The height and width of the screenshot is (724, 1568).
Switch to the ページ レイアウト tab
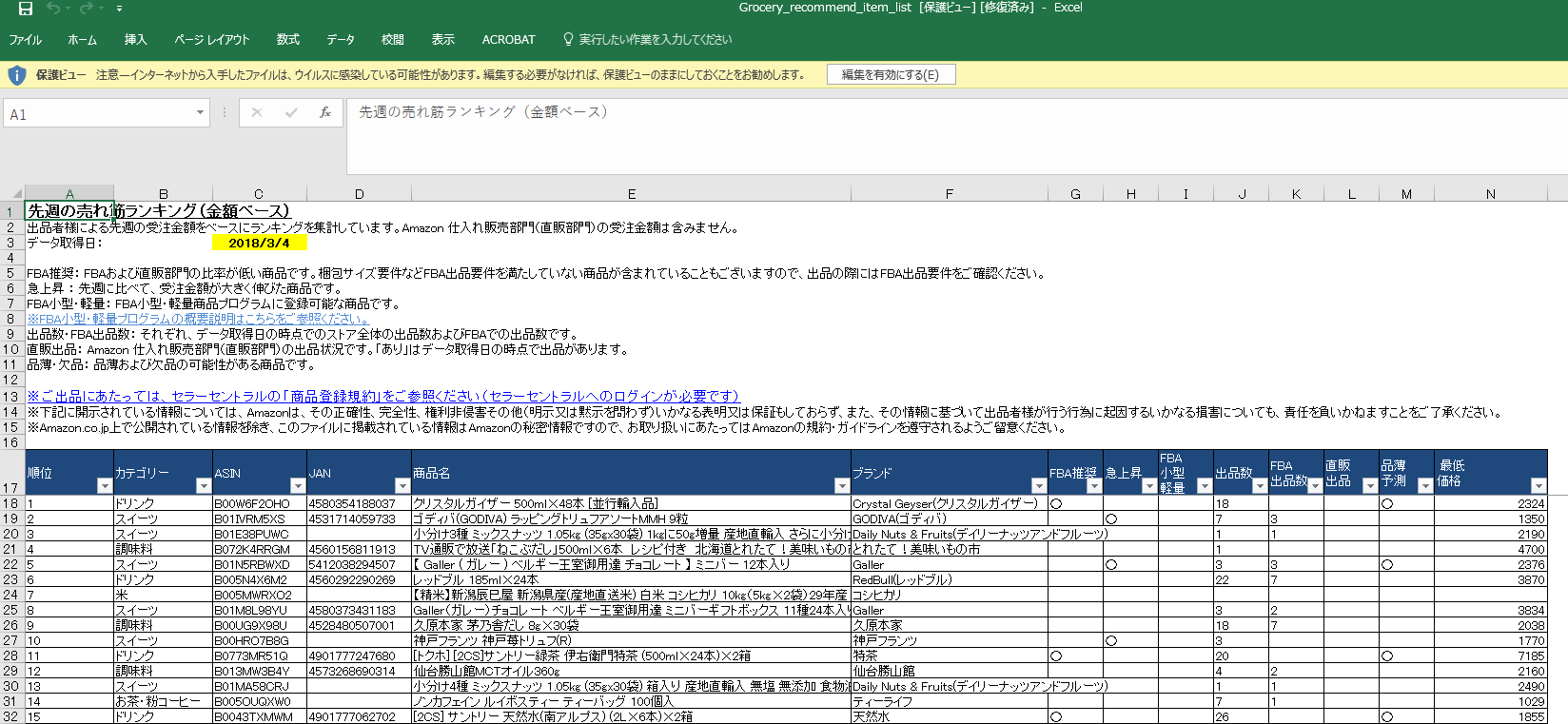(211, 40)
